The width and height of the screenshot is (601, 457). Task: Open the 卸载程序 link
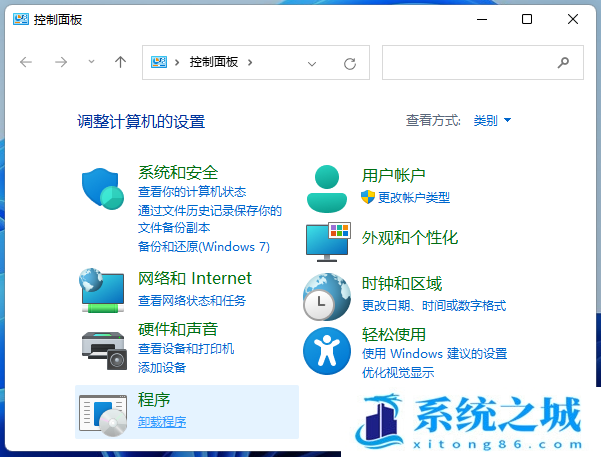click(162, 422)
